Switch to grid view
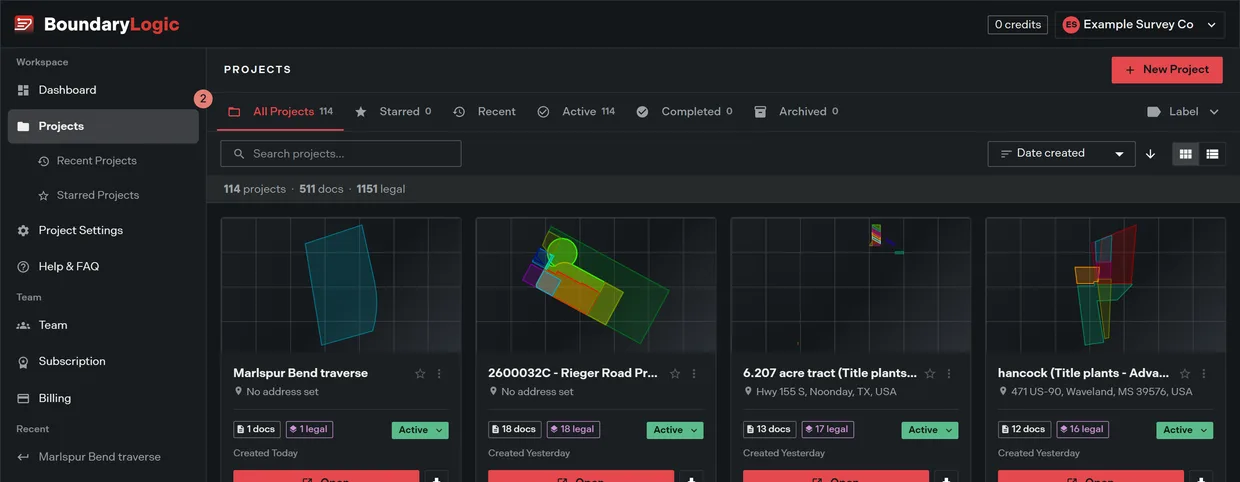Image resolution: width=1240 pixels, height=482 pixels. [x=1186, y=154]
